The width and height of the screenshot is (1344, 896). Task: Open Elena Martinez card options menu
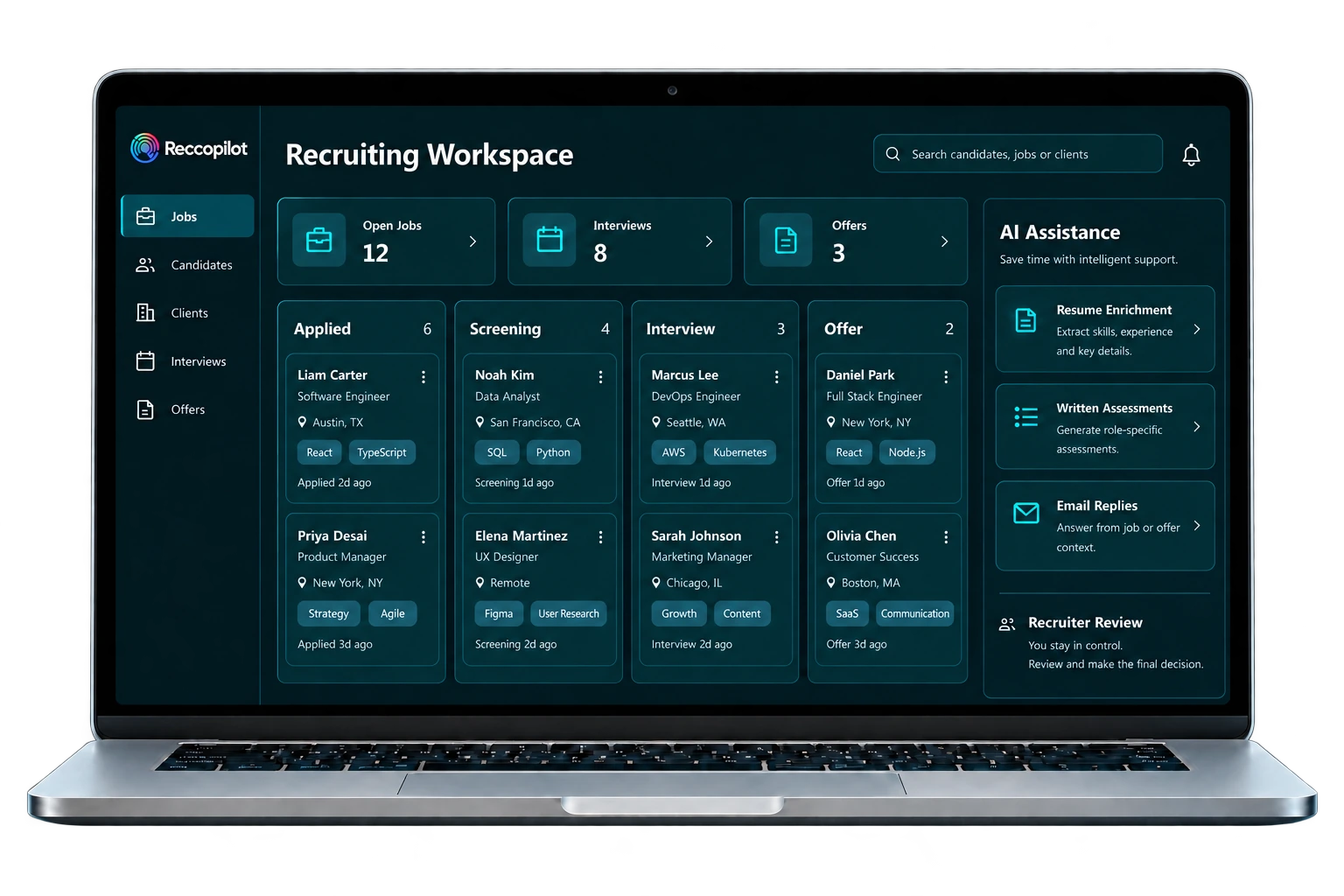click(600, 537)
